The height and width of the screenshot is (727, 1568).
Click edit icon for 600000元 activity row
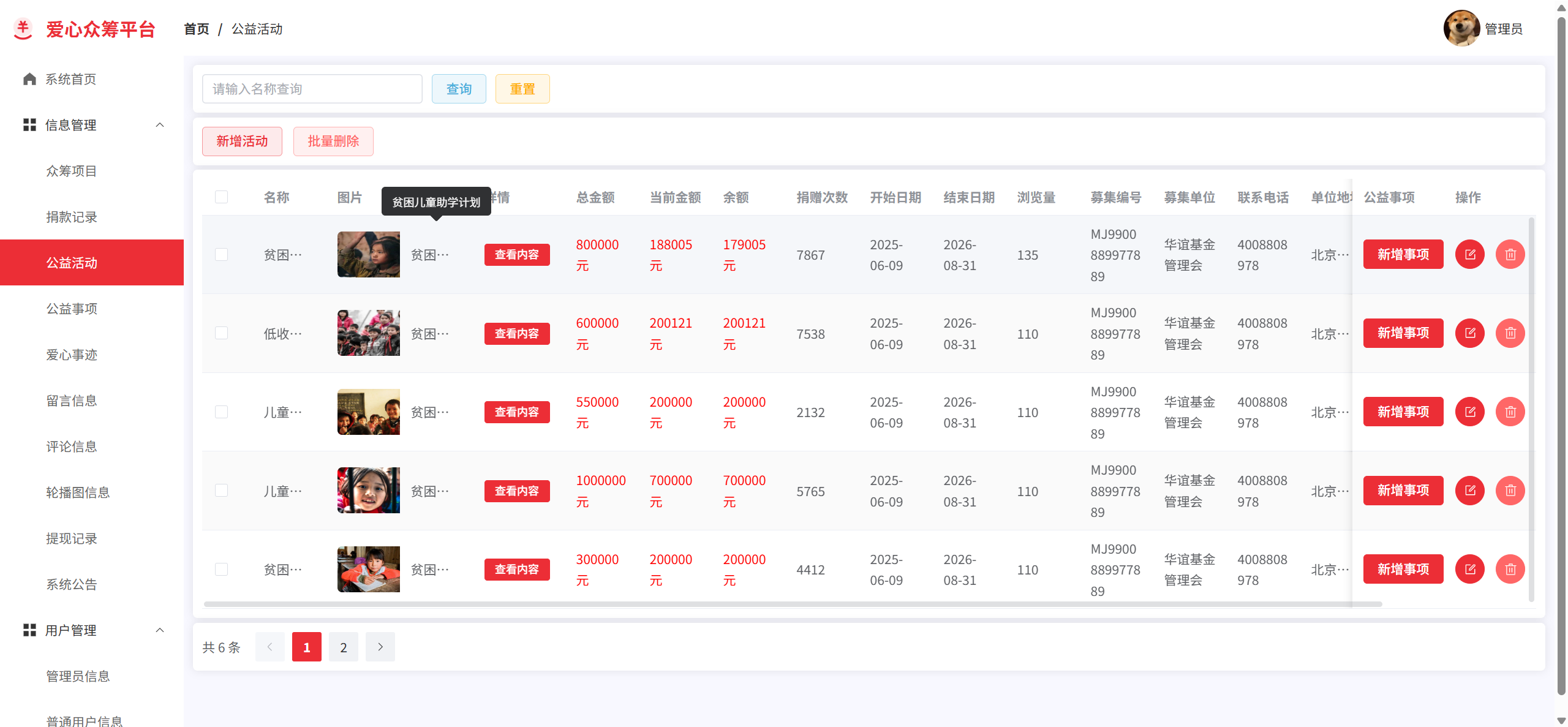point(1469,333)
